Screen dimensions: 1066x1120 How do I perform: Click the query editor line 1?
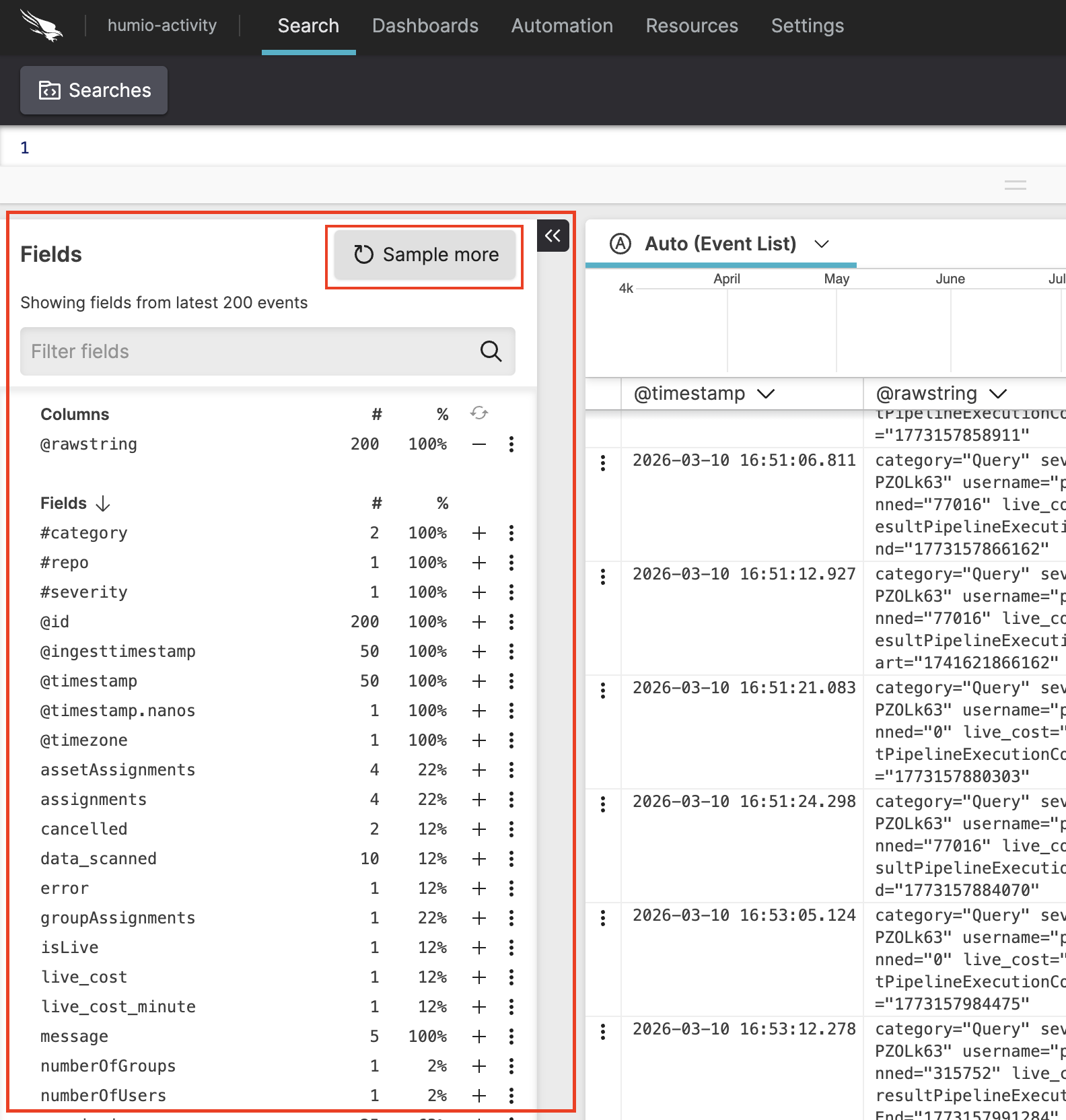pos(533,147)
